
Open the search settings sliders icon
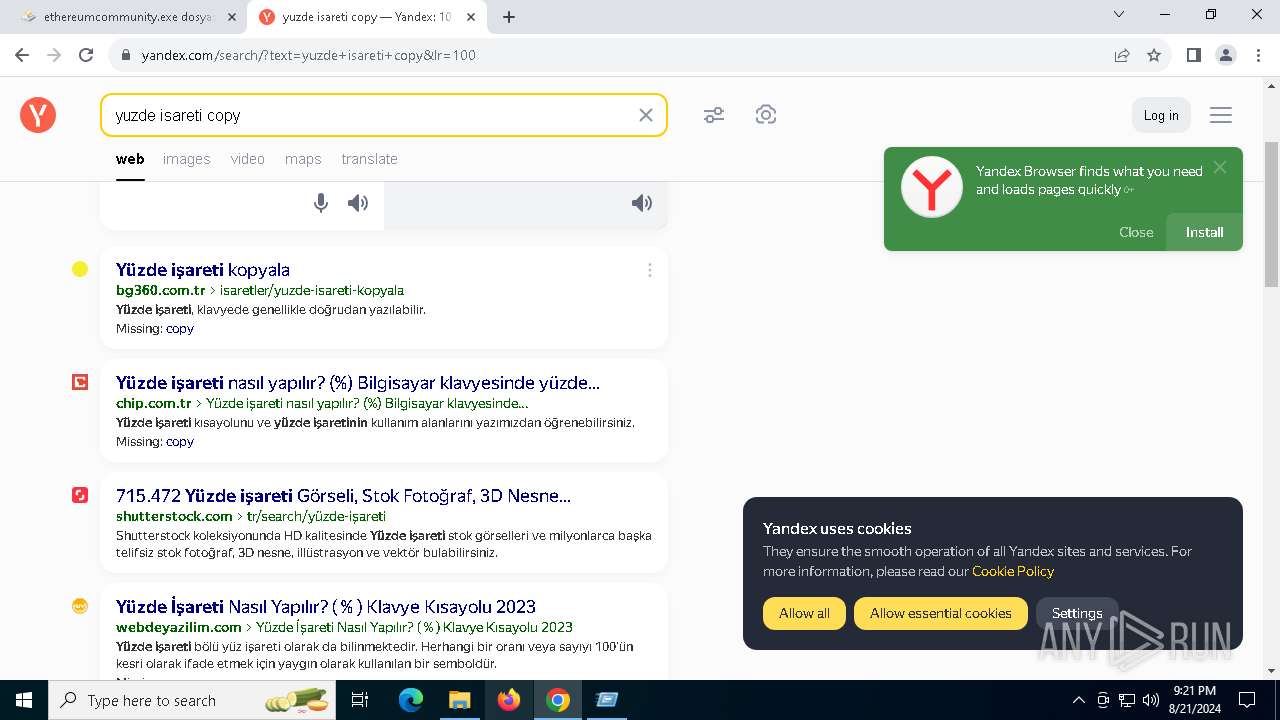pyautogui.click(x=714, y=115)
